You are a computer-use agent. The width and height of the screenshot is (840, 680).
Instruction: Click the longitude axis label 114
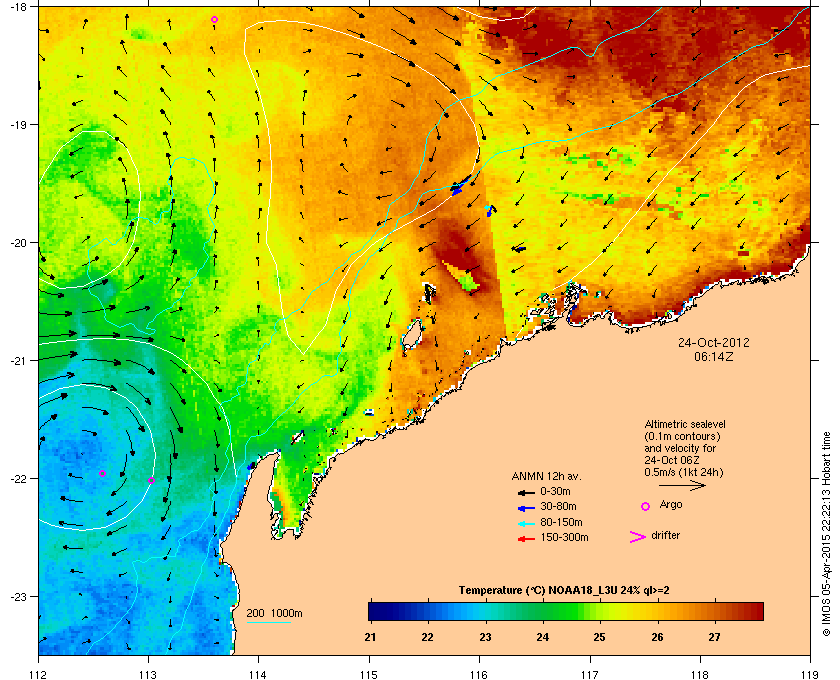click(x=258, y=674)
